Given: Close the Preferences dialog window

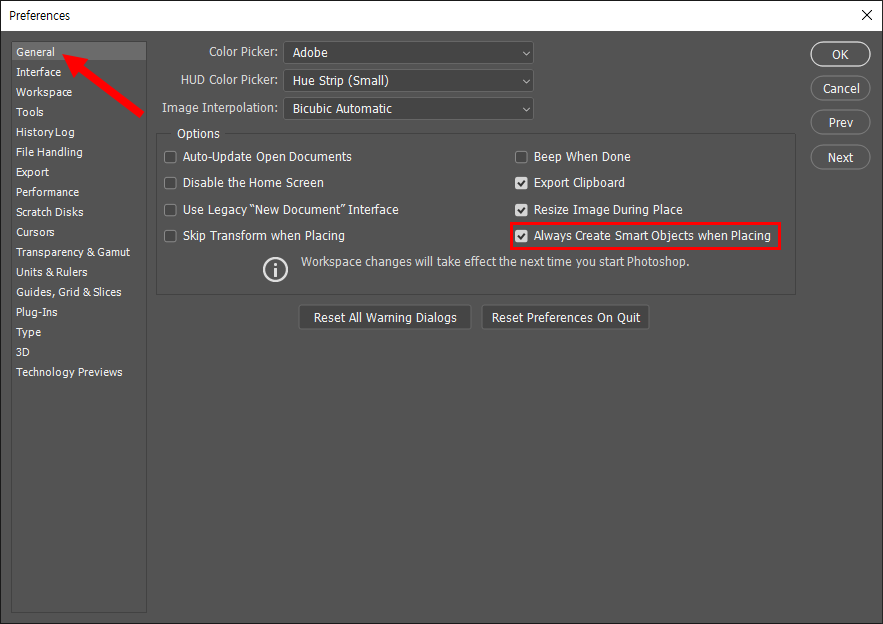Looking at the screenshot, I should pyautogui.click(x=867, y=15).
